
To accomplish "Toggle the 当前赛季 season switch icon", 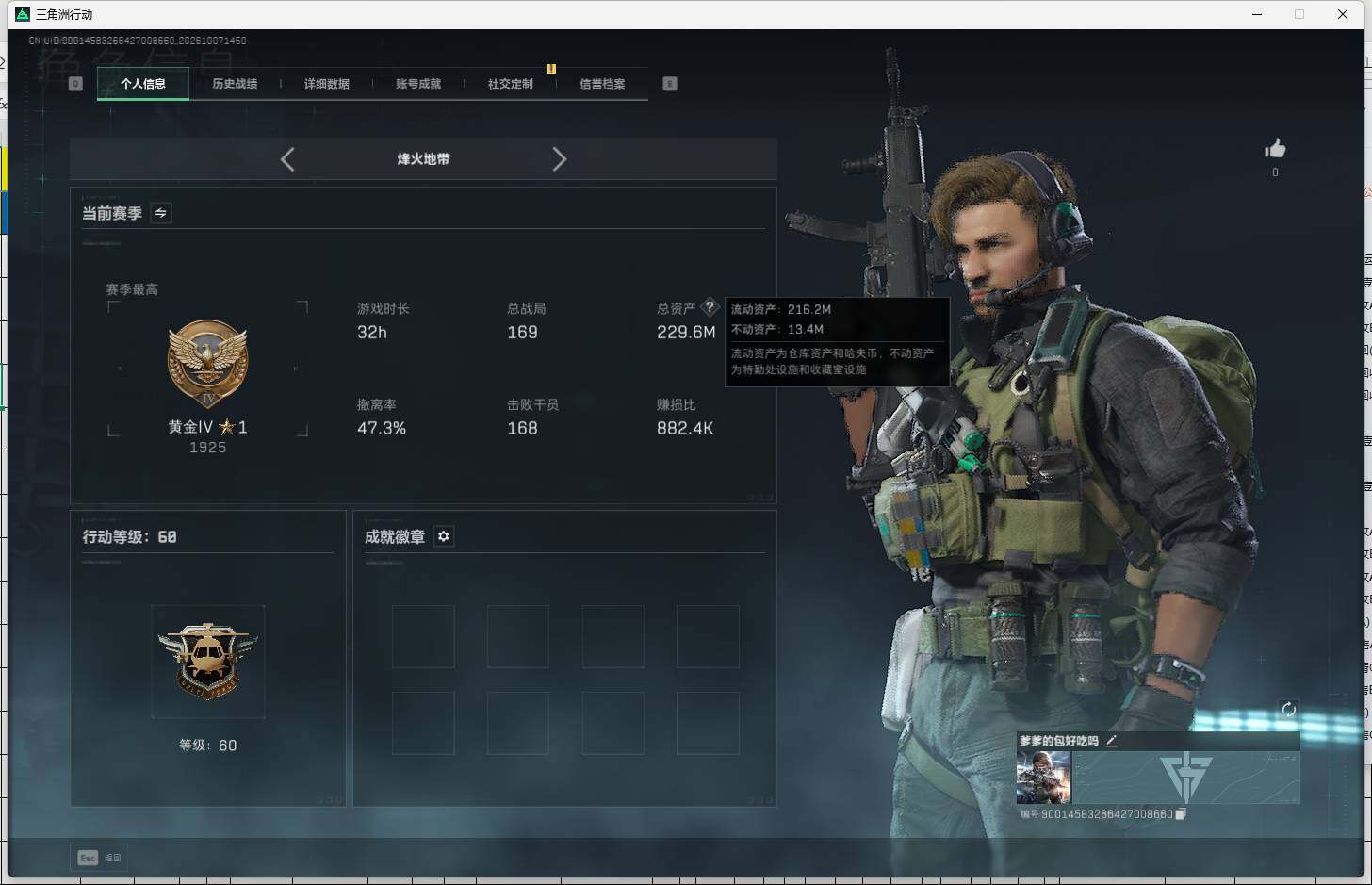I will pyautogui.click(x=161, y=213).
